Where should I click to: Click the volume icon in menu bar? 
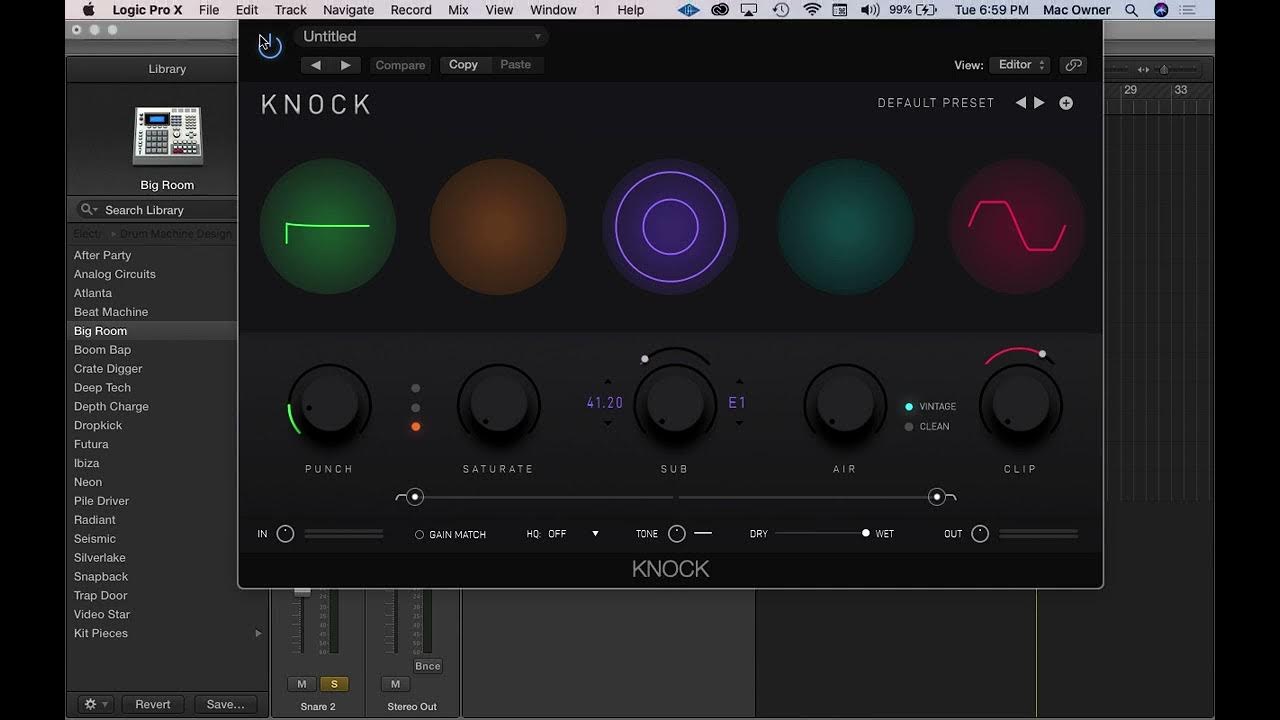(x=869, y=10)
